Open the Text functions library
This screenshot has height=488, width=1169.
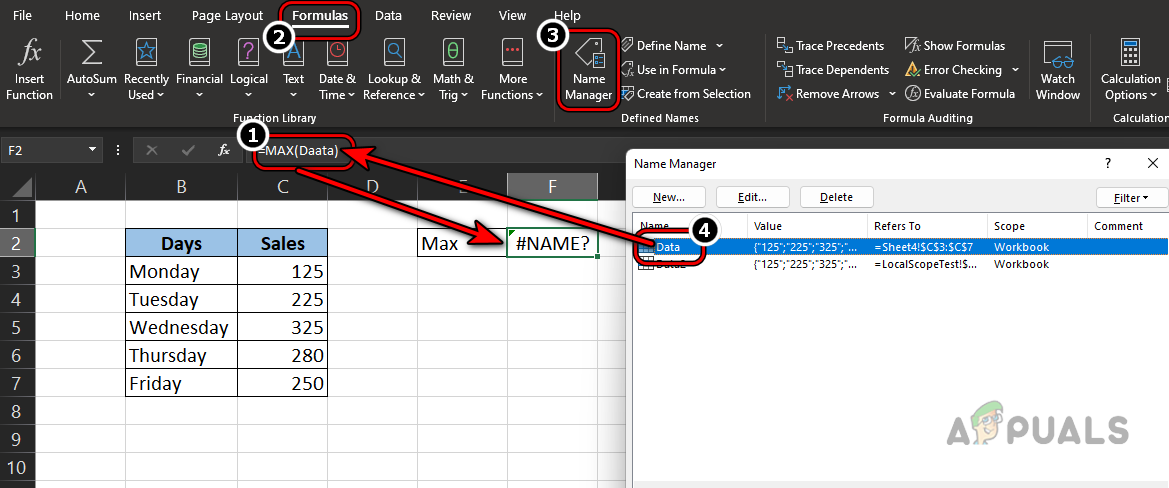[293, 69]
